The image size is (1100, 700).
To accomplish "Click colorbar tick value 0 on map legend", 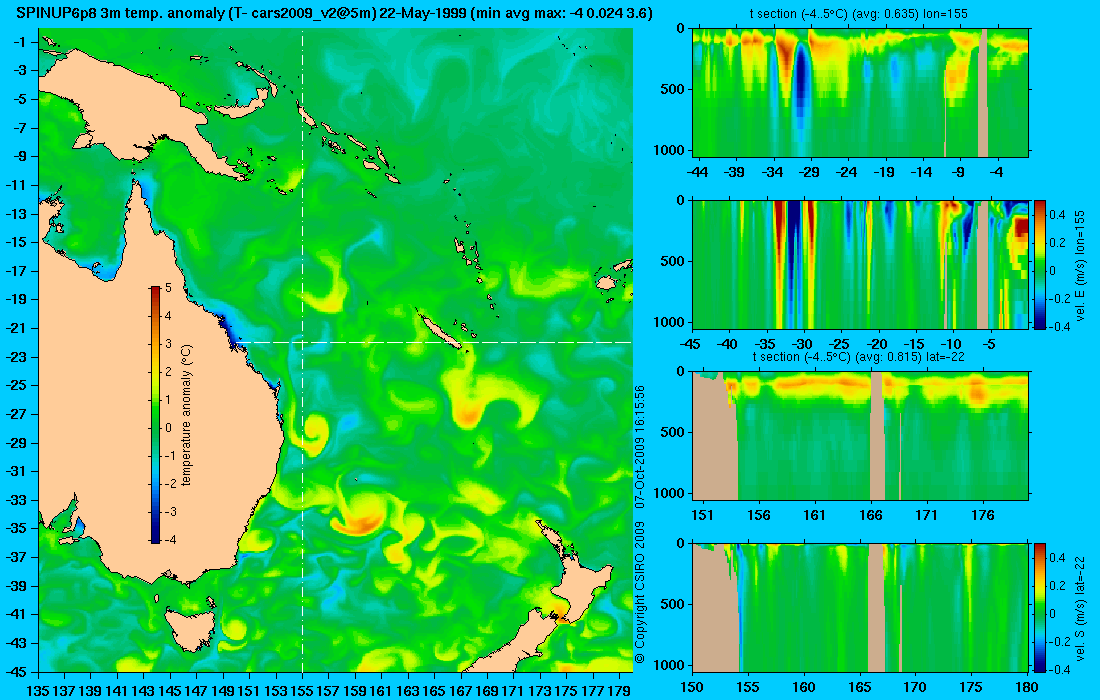I will pos(168,428).
